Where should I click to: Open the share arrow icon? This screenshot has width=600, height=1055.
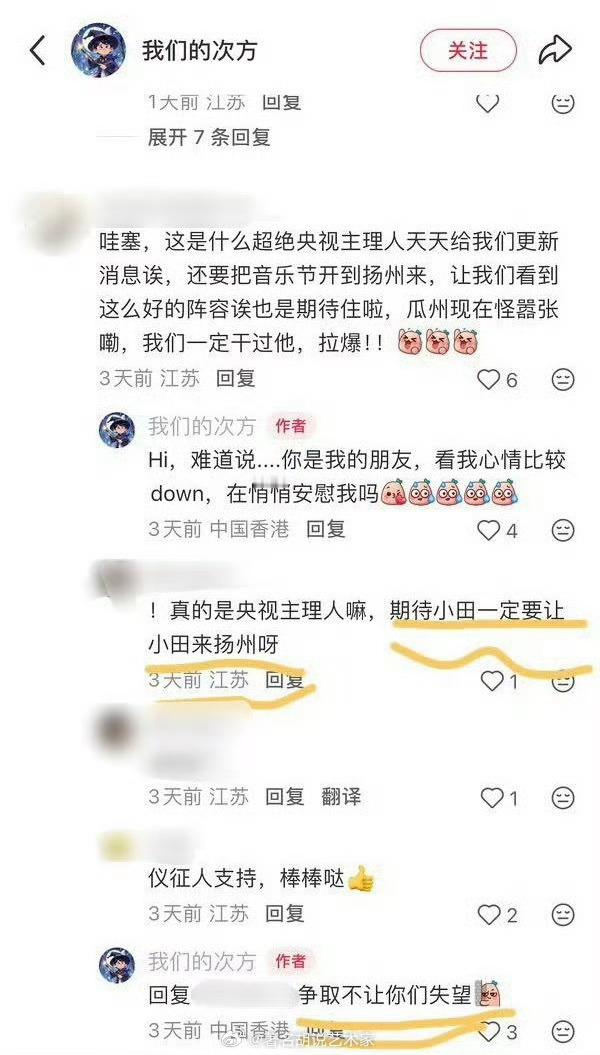[x=555, y=50]
